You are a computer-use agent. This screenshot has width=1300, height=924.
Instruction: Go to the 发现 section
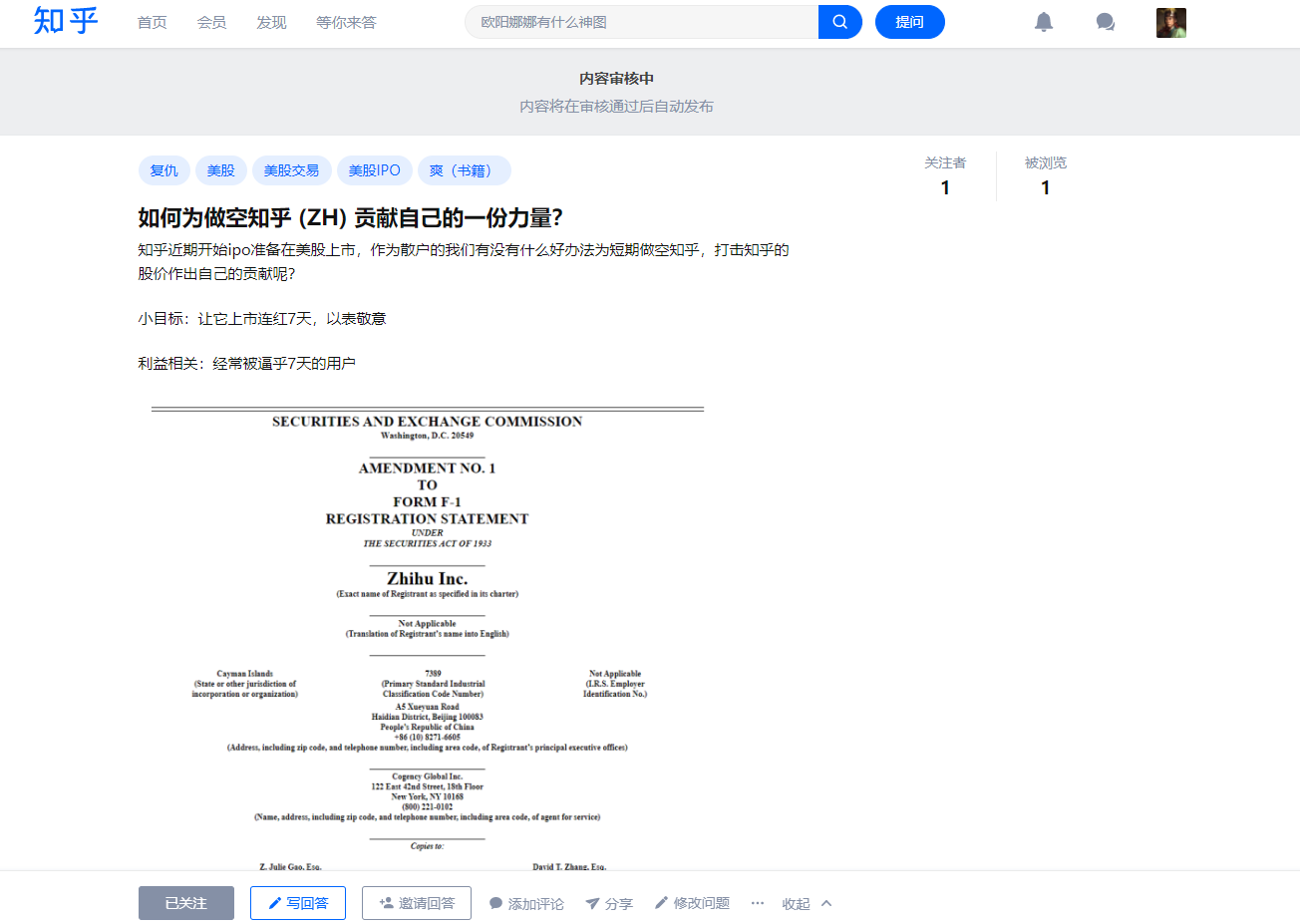coord(270,22)
